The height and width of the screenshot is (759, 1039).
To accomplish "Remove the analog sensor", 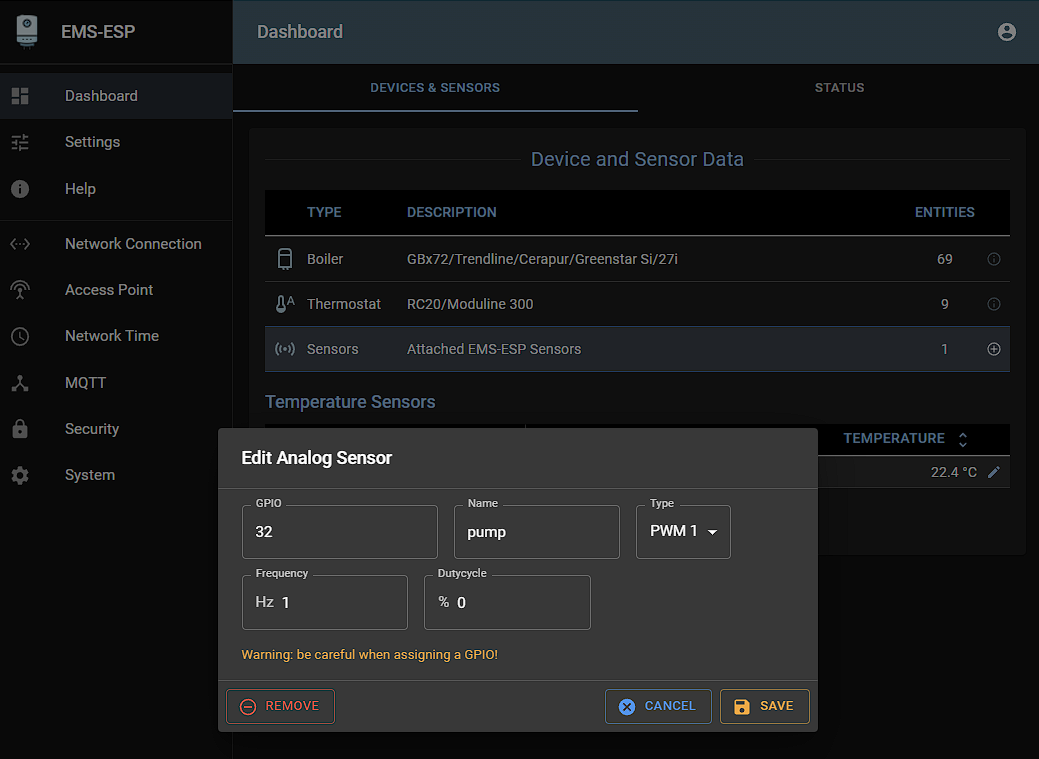I will click(280, 706).
